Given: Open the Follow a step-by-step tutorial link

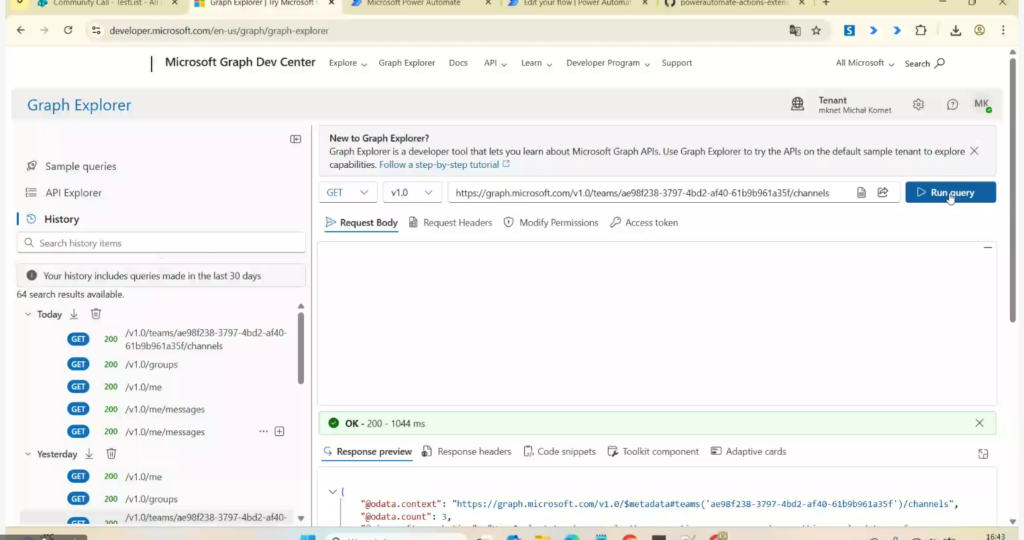Looking at the screenshot, I should (x=439, y=165).
